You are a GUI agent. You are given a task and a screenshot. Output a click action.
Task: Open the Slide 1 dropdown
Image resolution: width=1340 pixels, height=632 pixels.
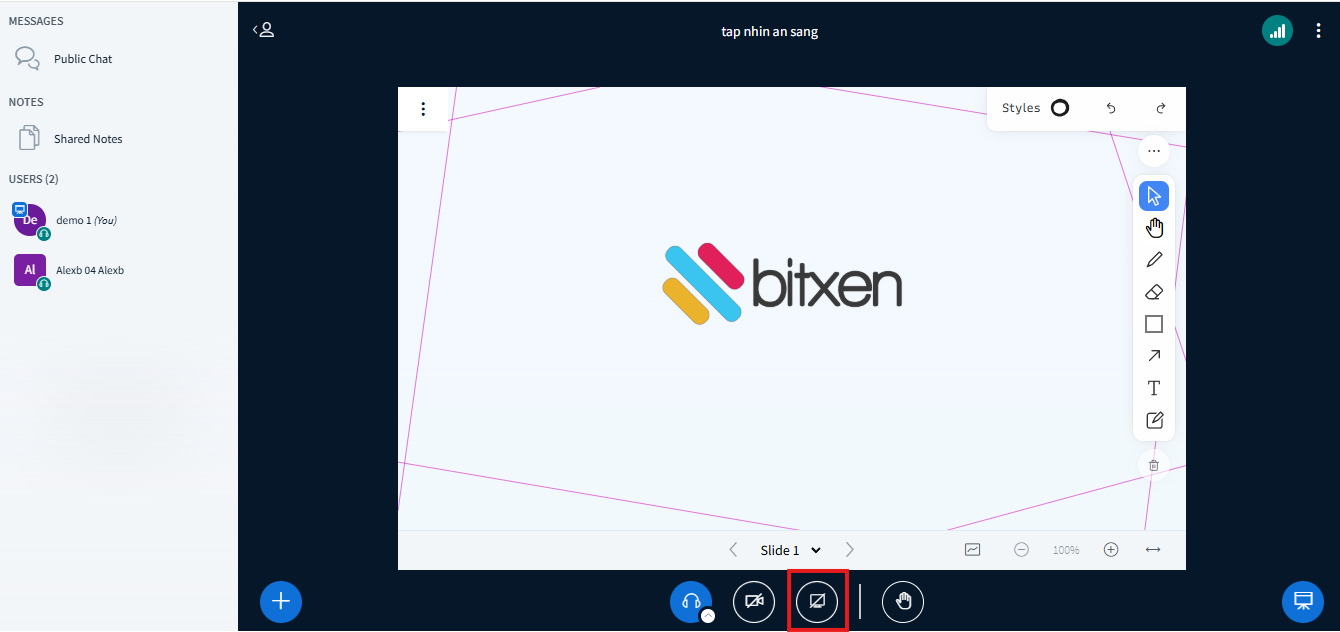(x=790, y=550)
